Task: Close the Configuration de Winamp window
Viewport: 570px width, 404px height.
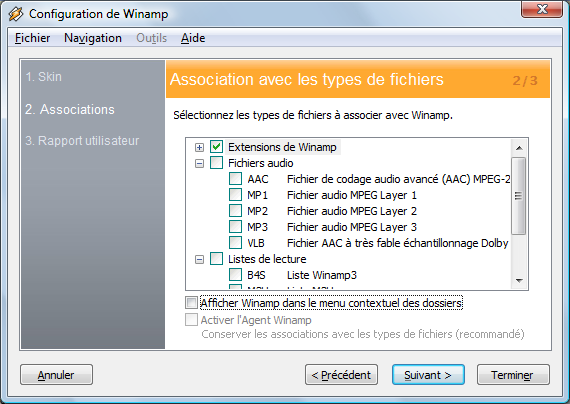Action: click(x=542, y=9)
